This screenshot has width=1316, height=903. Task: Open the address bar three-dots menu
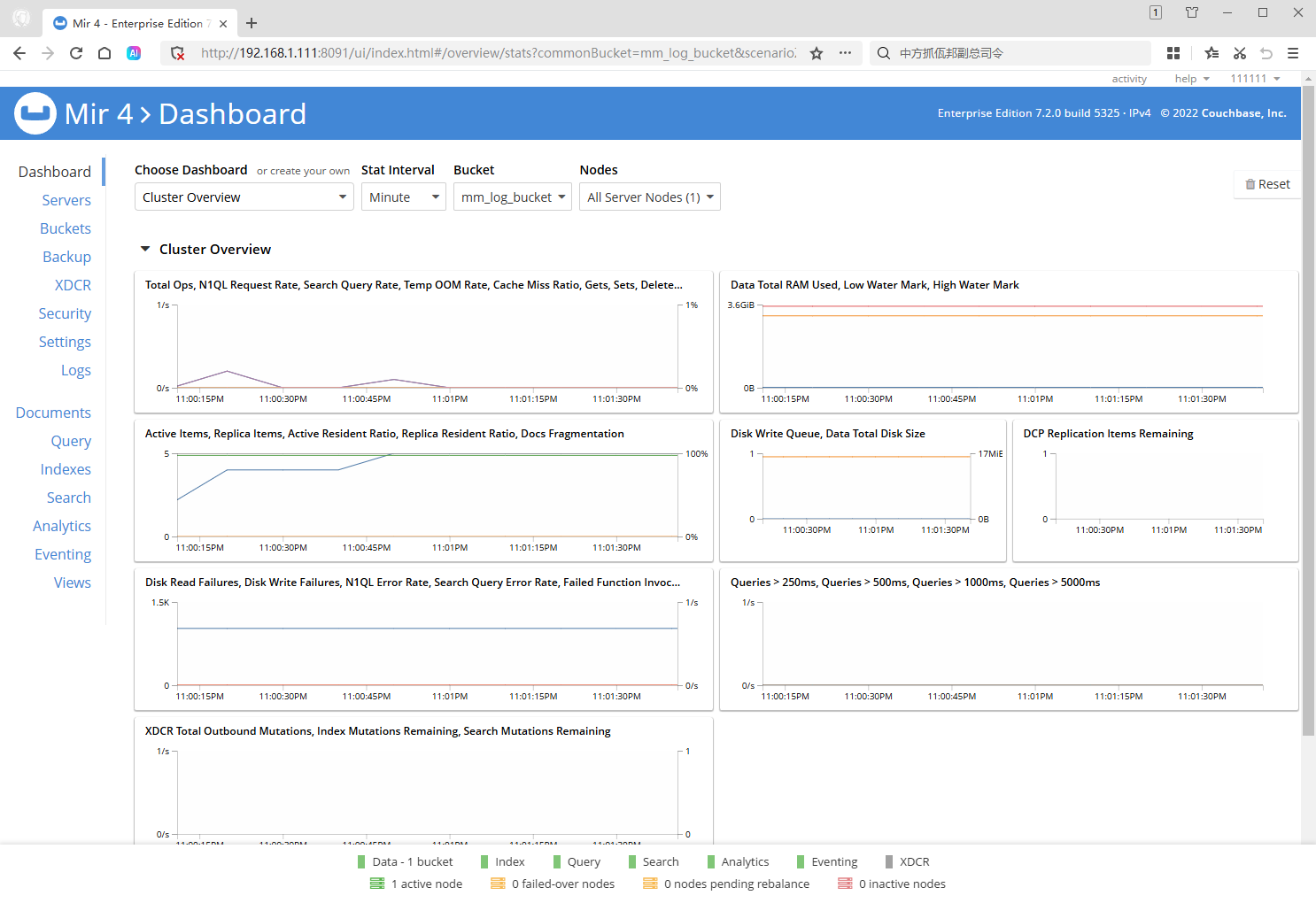pos(846,53)
